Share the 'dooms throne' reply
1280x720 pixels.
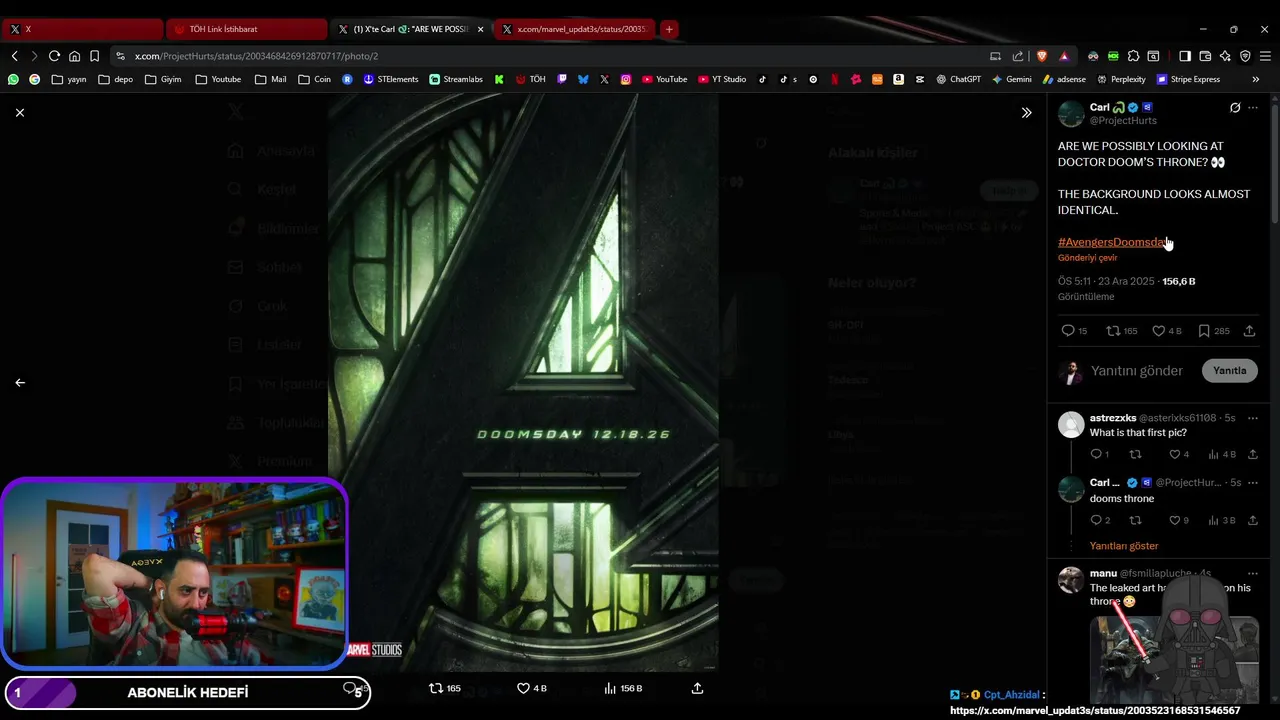(x=1253, y=520)
